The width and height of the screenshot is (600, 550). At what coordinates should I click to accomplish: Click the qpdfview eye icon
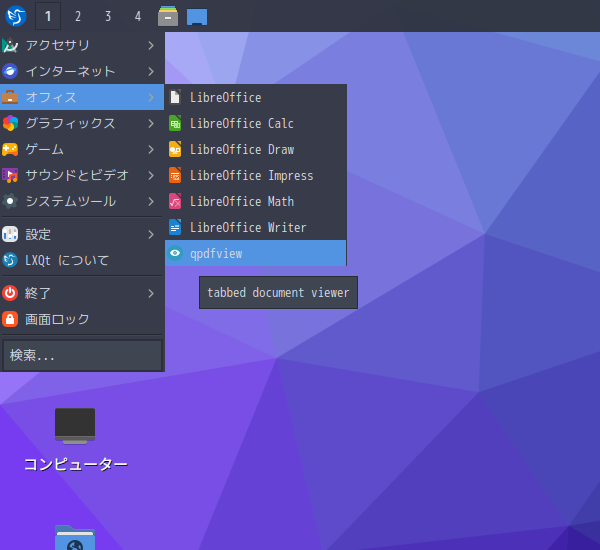click(175, 253)
